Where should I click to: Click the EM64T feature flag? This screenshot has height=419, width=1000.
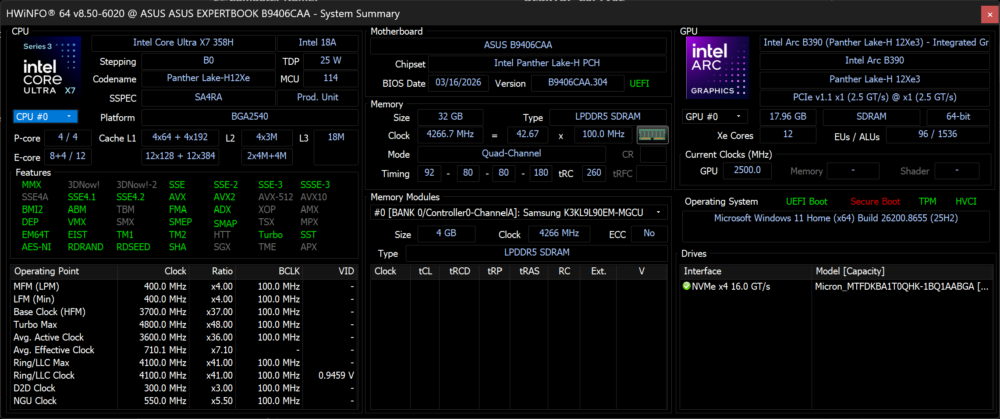[34, 234]
